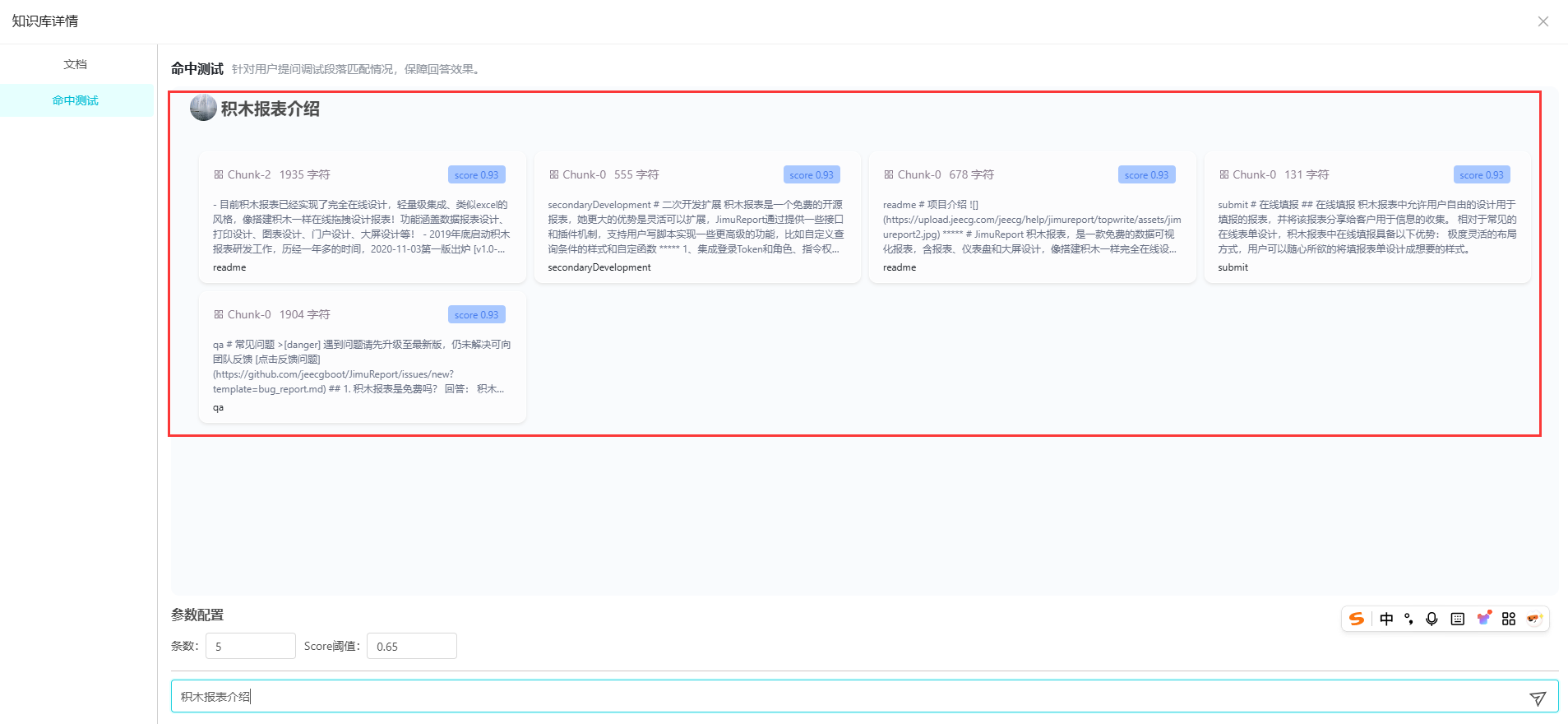This screenshot has width=1568, height=724.
Task: Click the readme source label under Chunk-0 678 字符
Action: [x=900, y=267]
